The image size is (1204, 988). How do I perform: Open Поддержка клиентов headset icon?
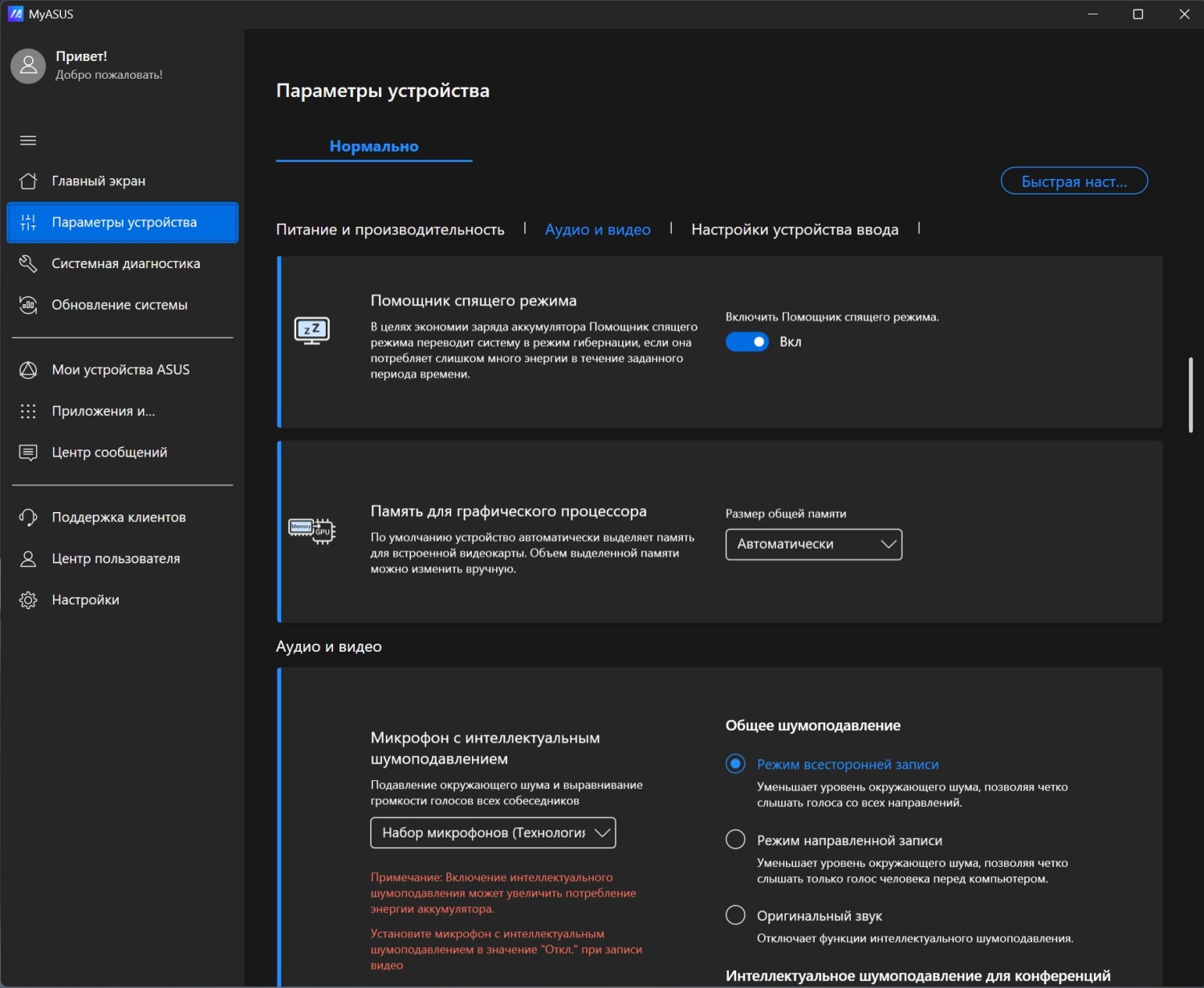tap(28, 518)
